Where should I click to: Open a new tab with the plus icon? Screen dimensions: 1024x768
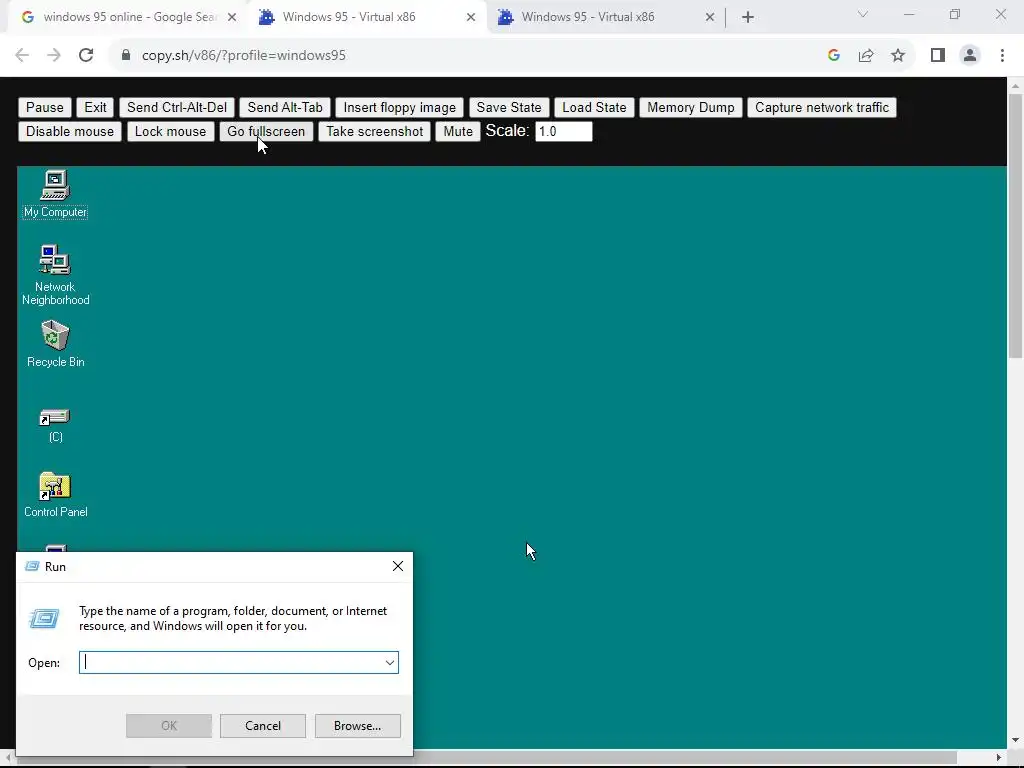[748, 17]
